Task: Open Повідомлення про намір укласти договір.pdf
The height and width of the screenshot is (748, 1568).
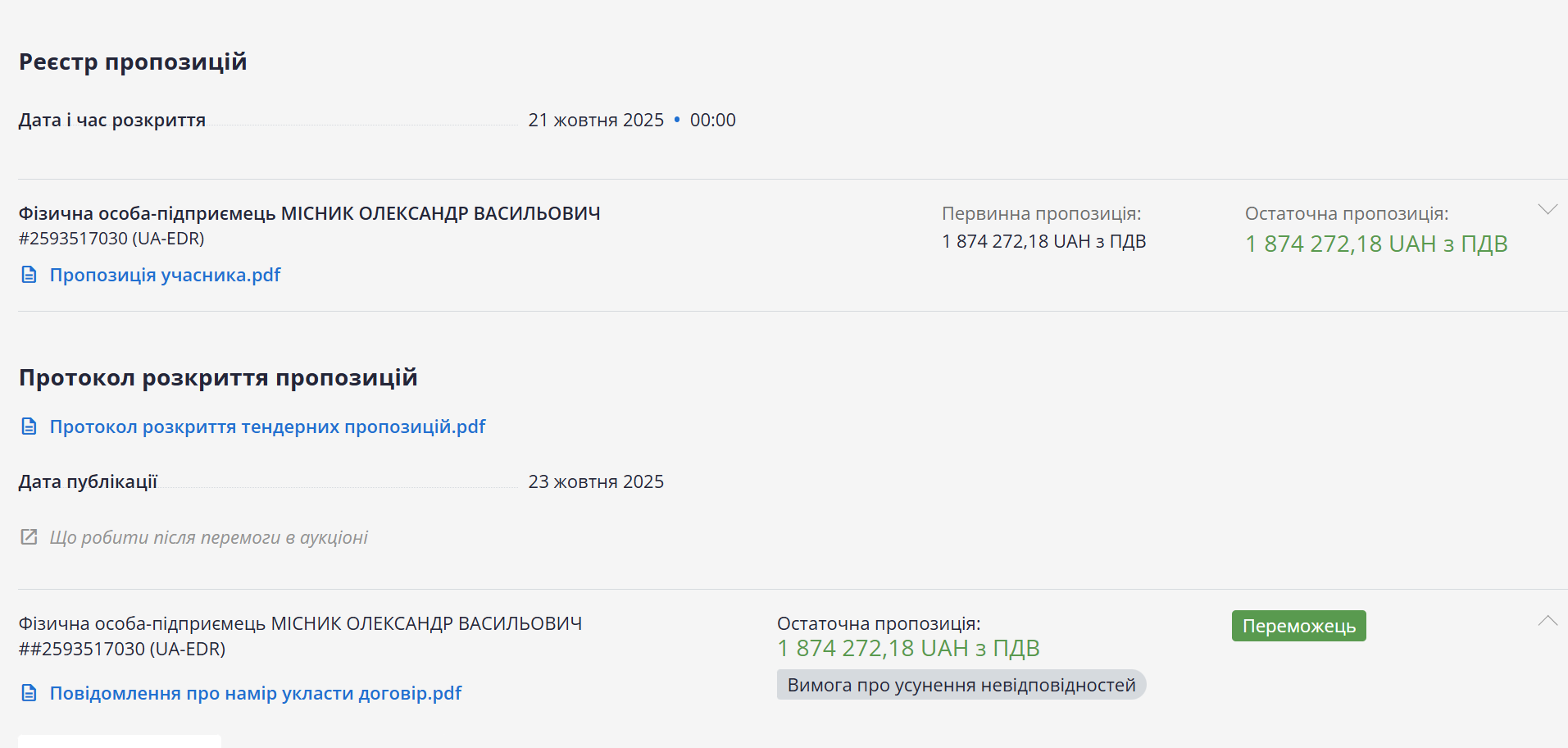Action: [256, 693]
